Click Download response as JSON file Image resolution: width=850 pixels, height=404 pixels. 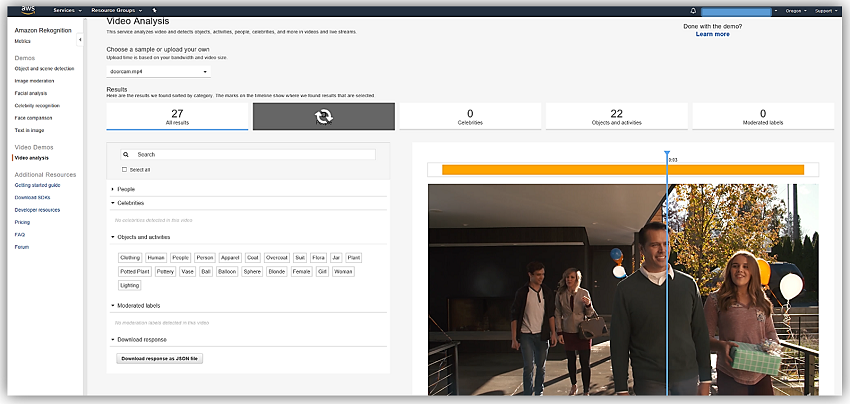click(x=160, y=357)
